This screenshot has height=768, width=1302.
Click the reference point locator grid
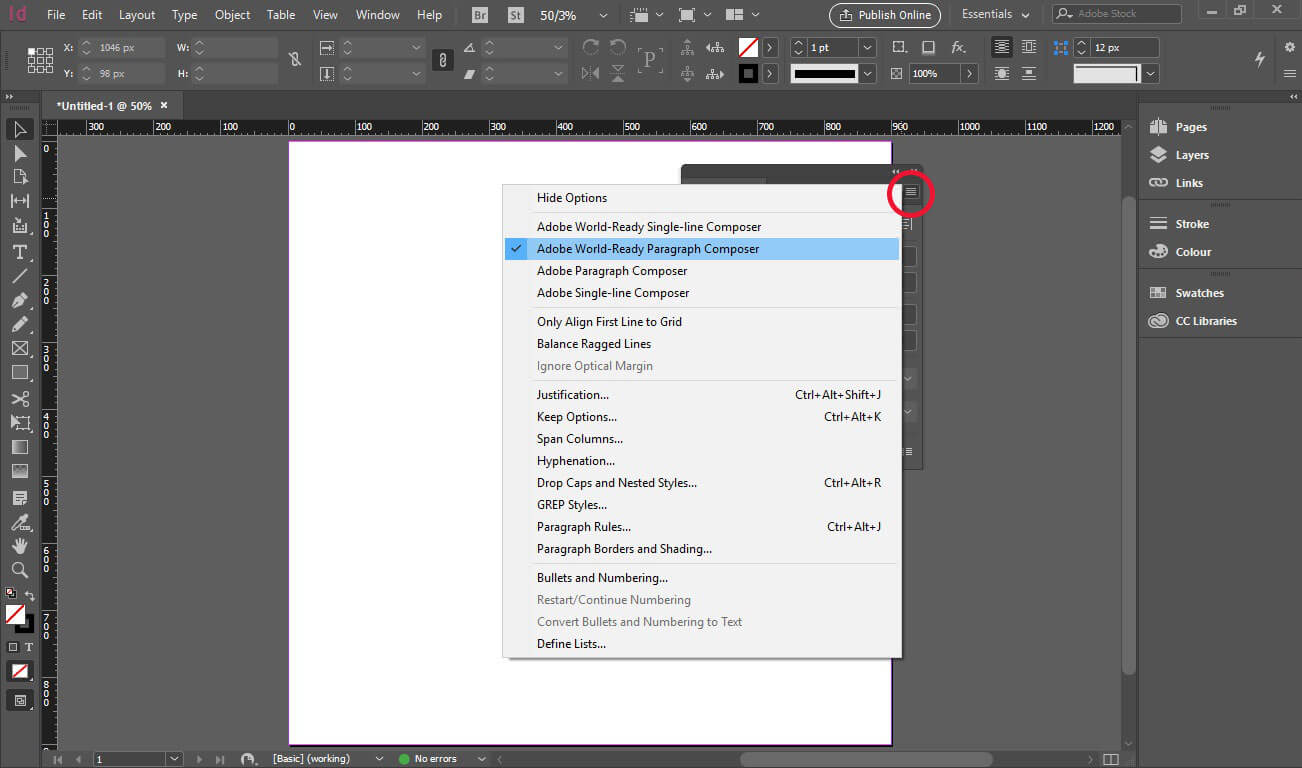coord(40,60)
